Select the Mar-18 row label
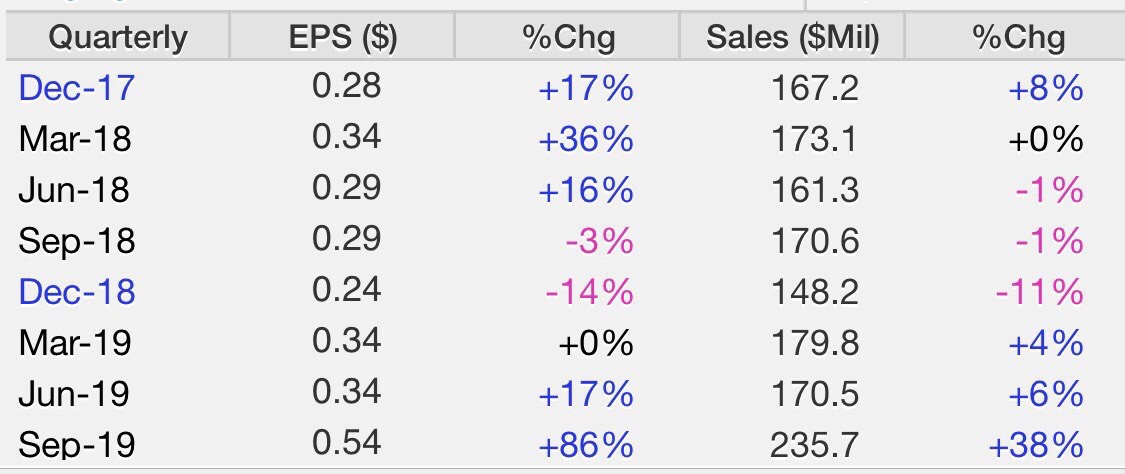The image size is (1125, 474). point(75,139)
